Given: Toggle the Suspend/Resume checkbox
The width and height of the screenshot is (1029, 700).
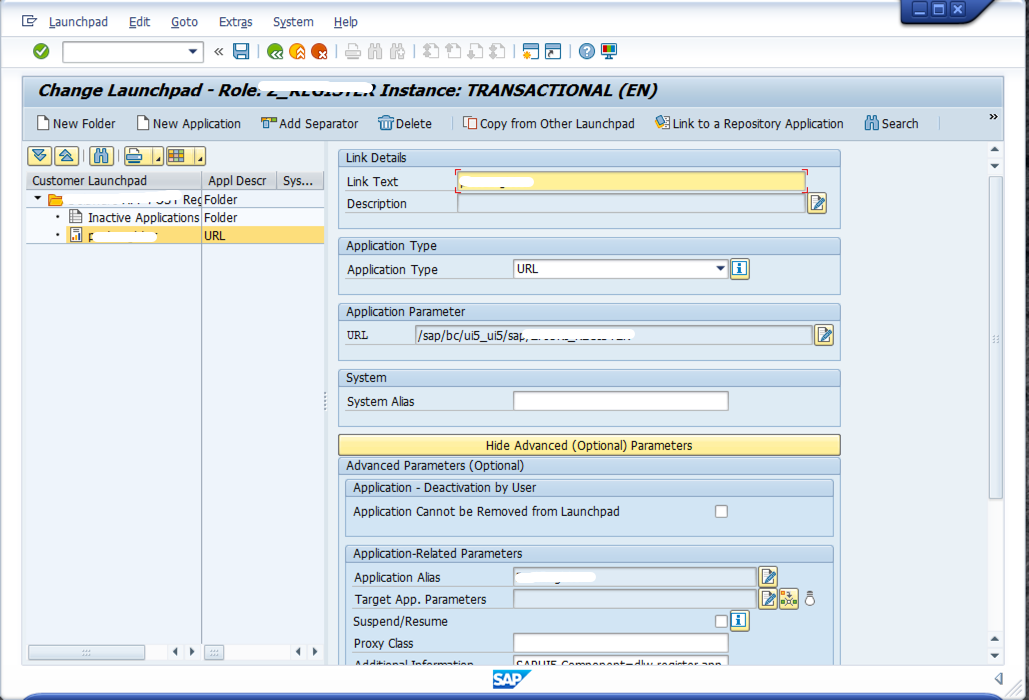Looking at the screenshot, I should click(x=721, y=621).
